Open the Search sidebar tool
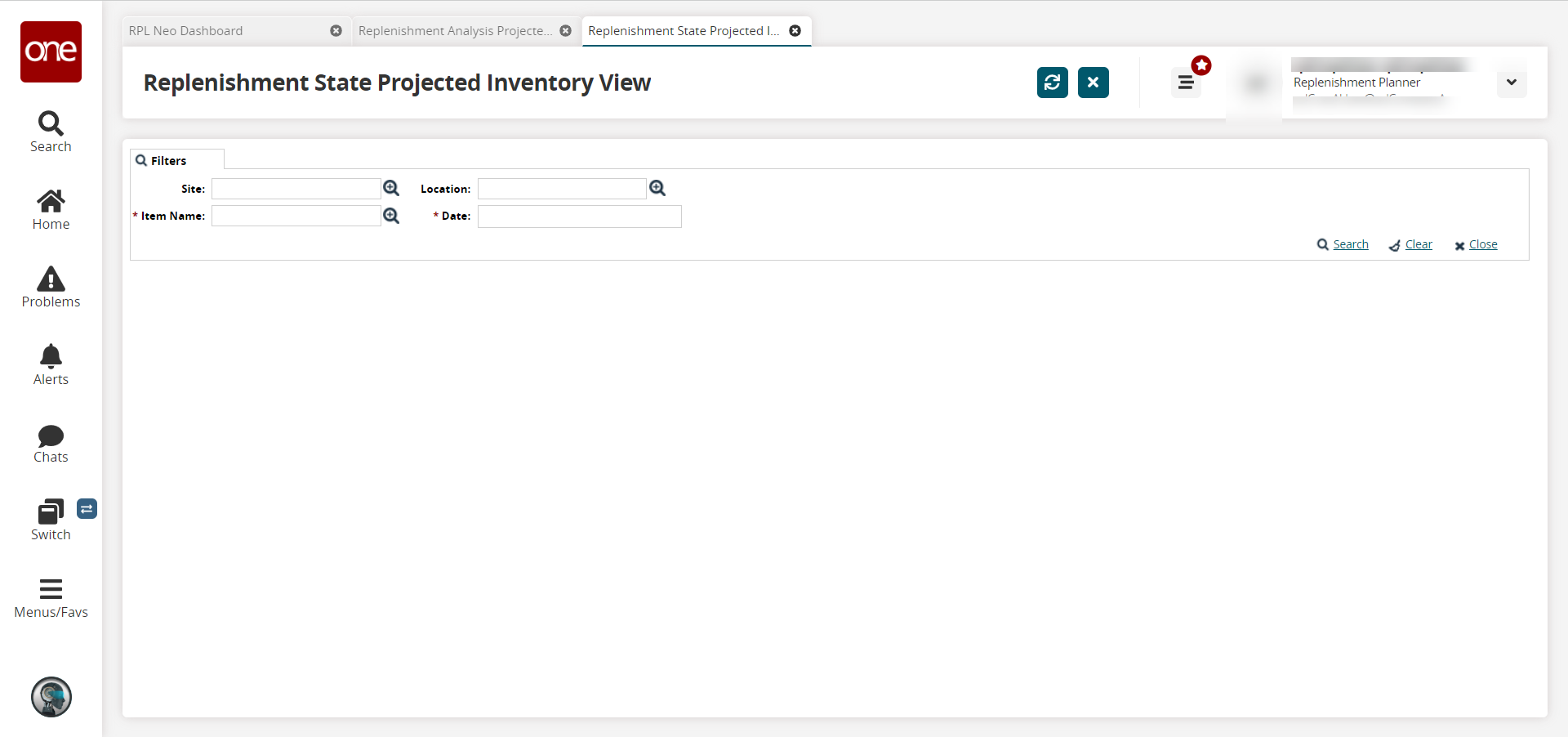This screenshot has width=1568, height=737. click(51, 132)
